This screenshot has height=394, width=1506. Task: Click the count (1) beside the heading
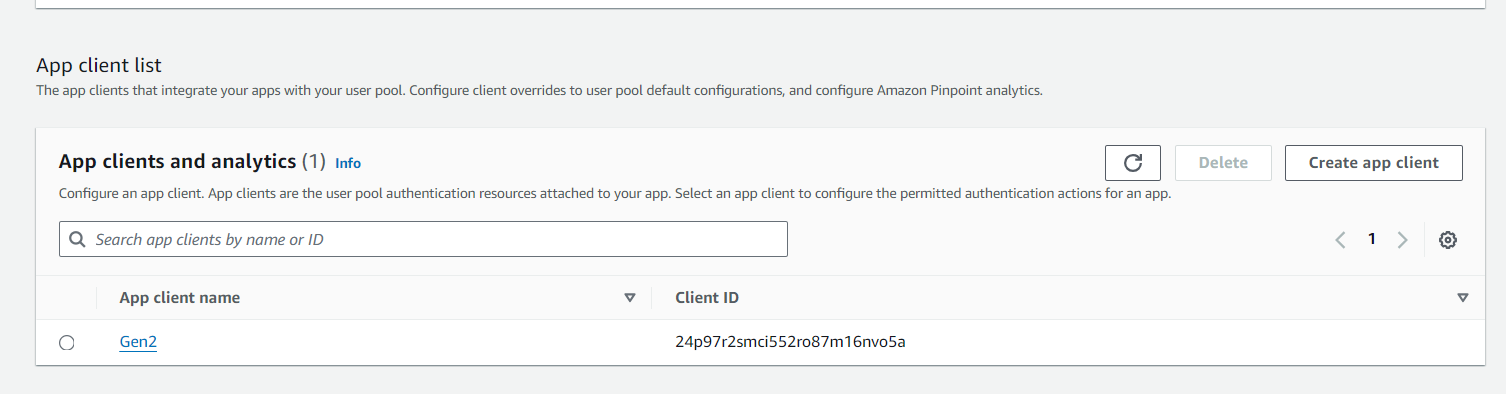[x=314, y=161]
